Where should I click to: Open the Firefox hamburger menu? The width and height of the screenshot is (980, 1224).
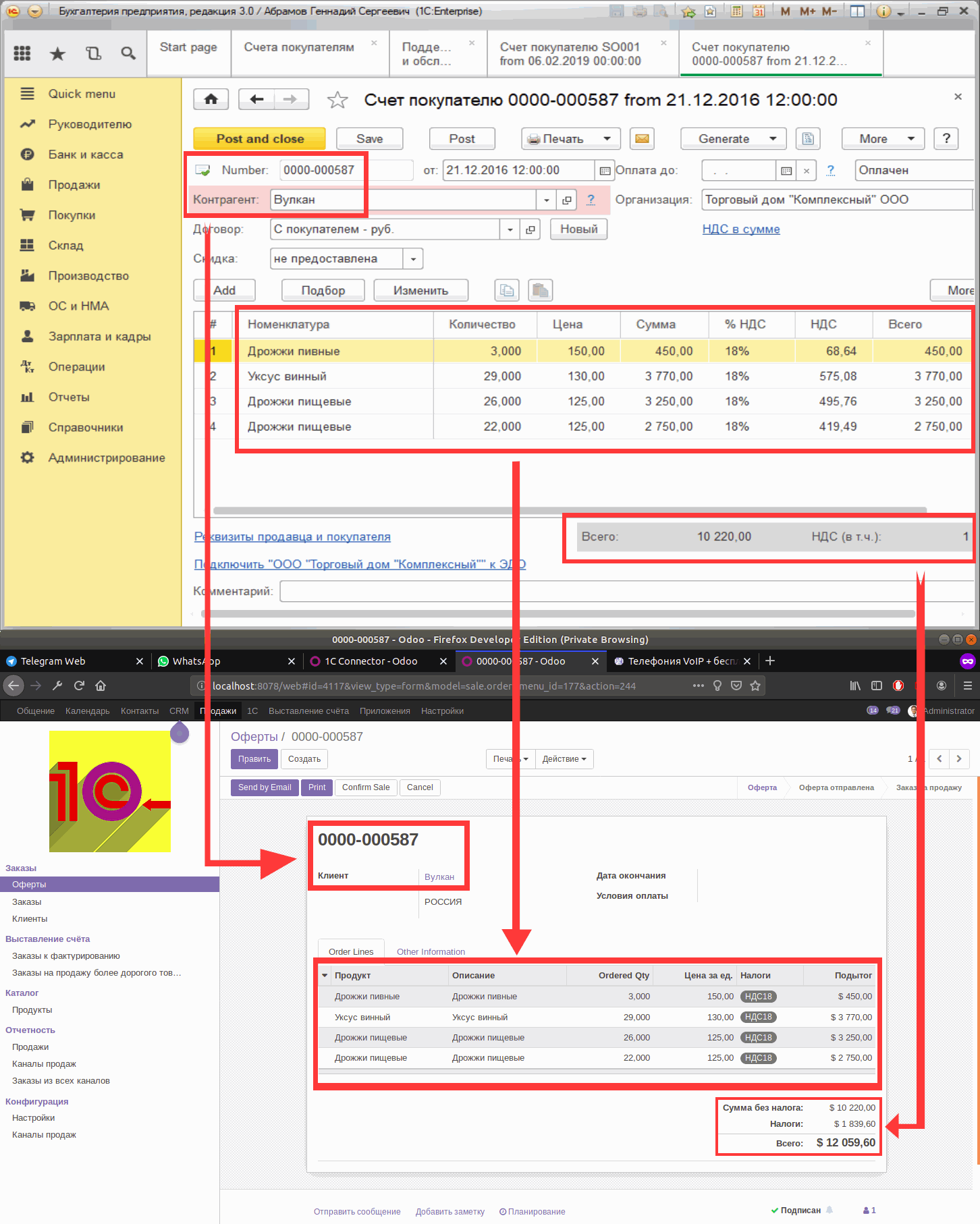tap(967, 686)
